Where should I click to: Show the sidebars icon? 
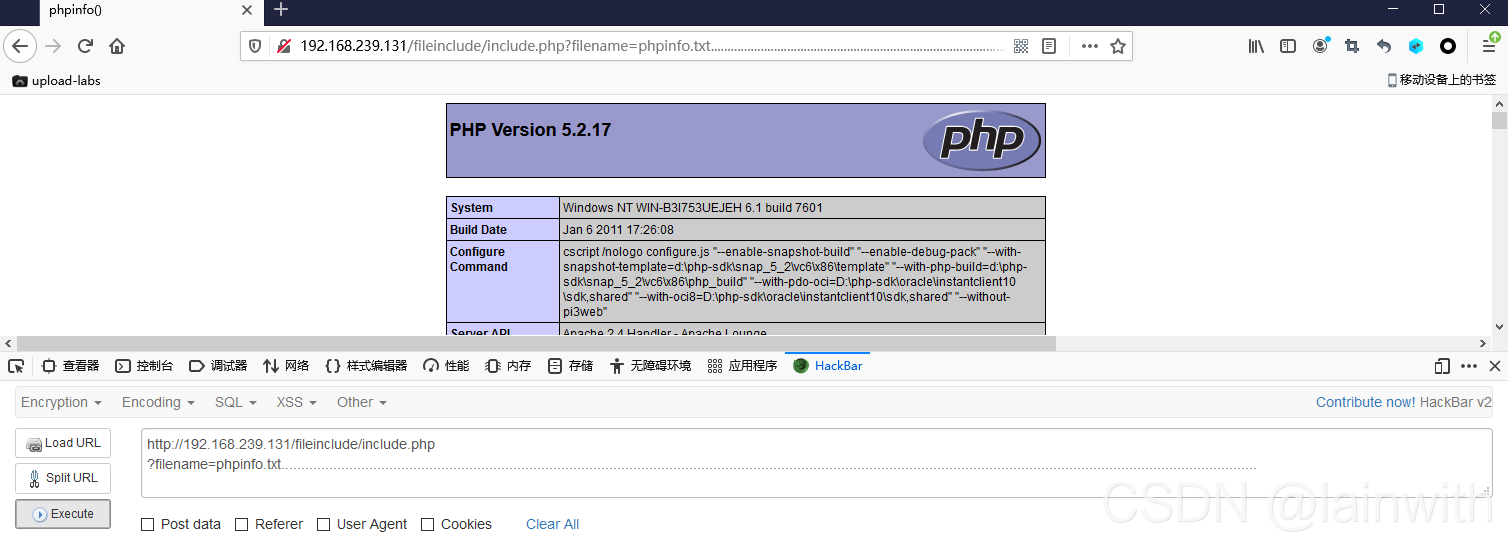1288,46
